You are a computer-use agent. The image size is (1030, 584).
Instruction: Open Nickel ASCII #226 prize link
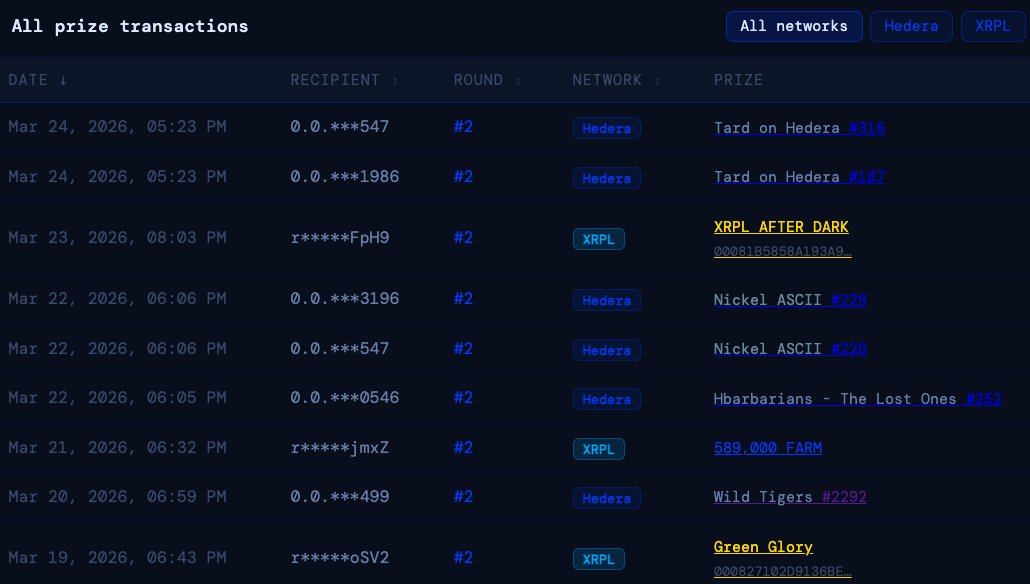click(x=790, y=349)
